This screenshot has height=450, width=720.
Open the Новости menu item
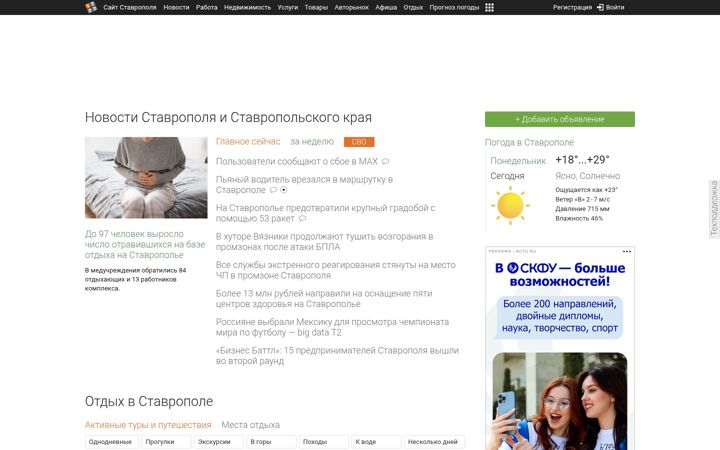click(176, 7)
